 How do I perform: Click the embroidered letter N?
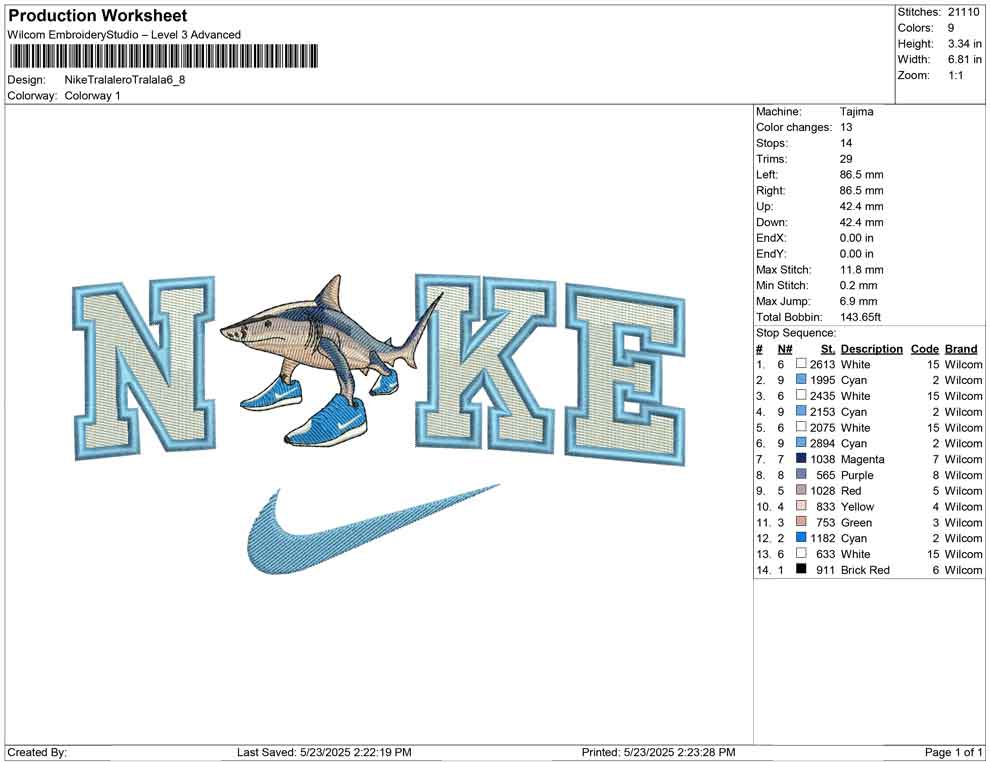(144, 366)
